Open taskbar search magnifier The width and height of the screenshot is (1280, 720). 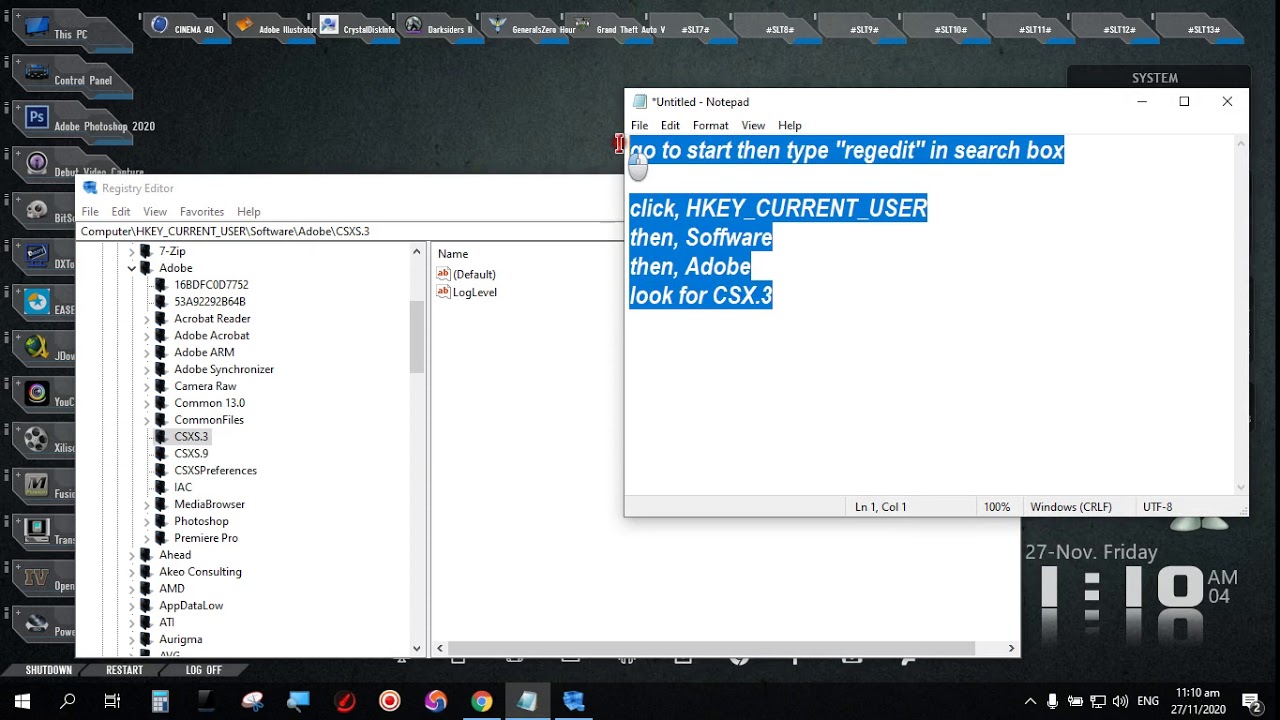pos(67,701)
